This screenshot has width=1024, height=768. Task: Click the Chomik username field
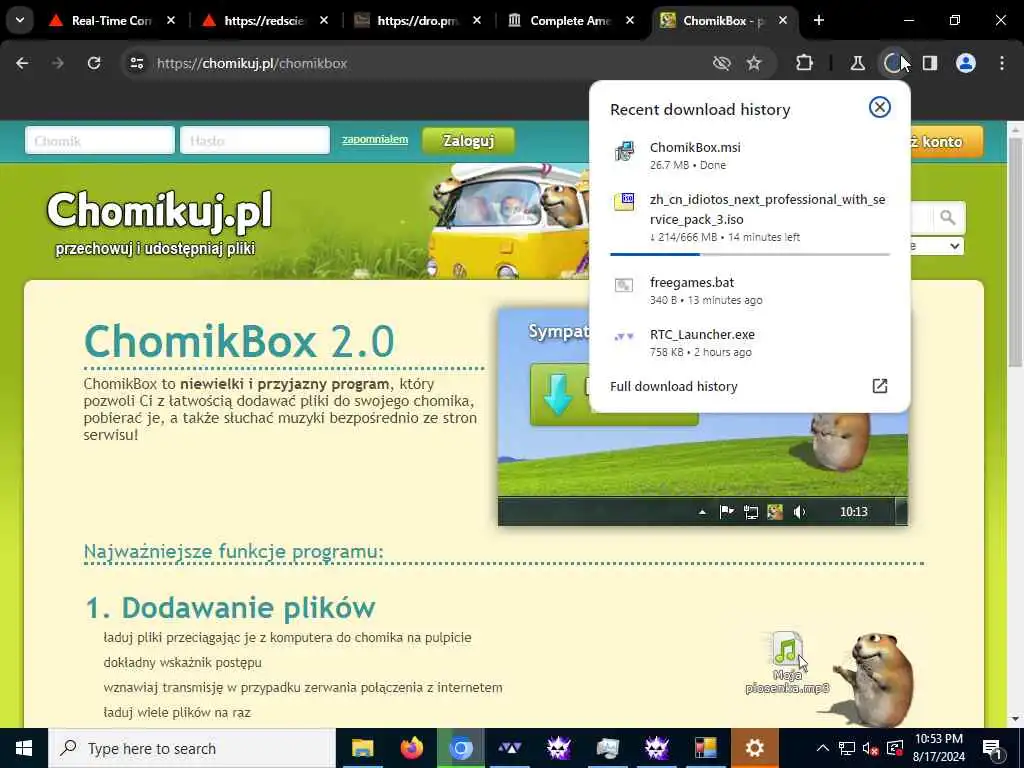point(100,140)
